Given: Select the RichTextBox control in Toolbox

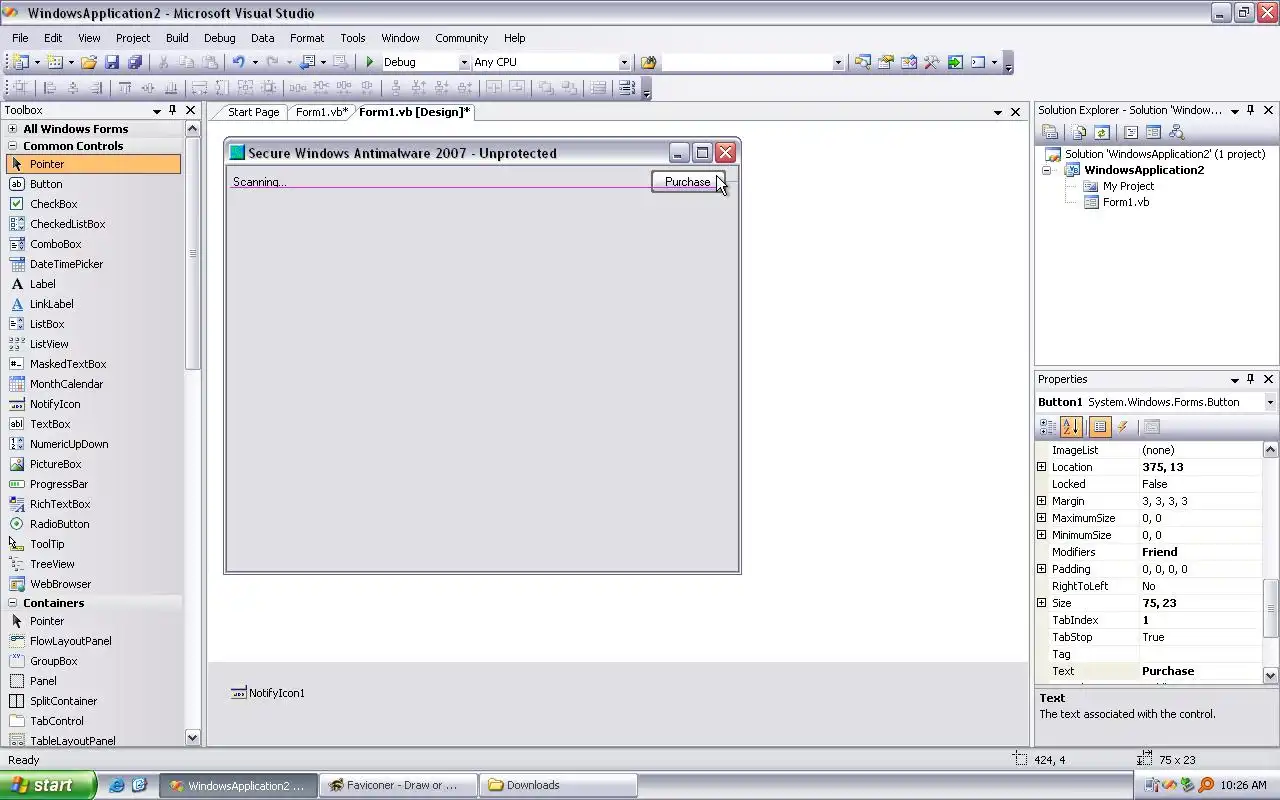Looking at the screenshot, I should 93,504.
